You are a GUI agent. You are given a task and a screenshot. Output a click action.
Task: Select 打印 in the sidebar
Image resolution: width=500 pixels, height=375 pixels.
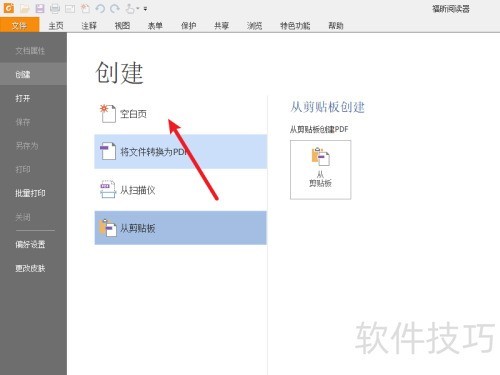click(x=33, y=169)
